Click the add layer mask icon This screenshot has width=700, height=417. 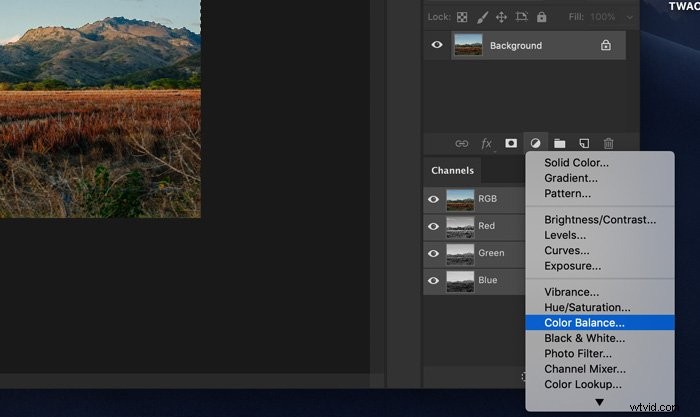coord(511,143)
